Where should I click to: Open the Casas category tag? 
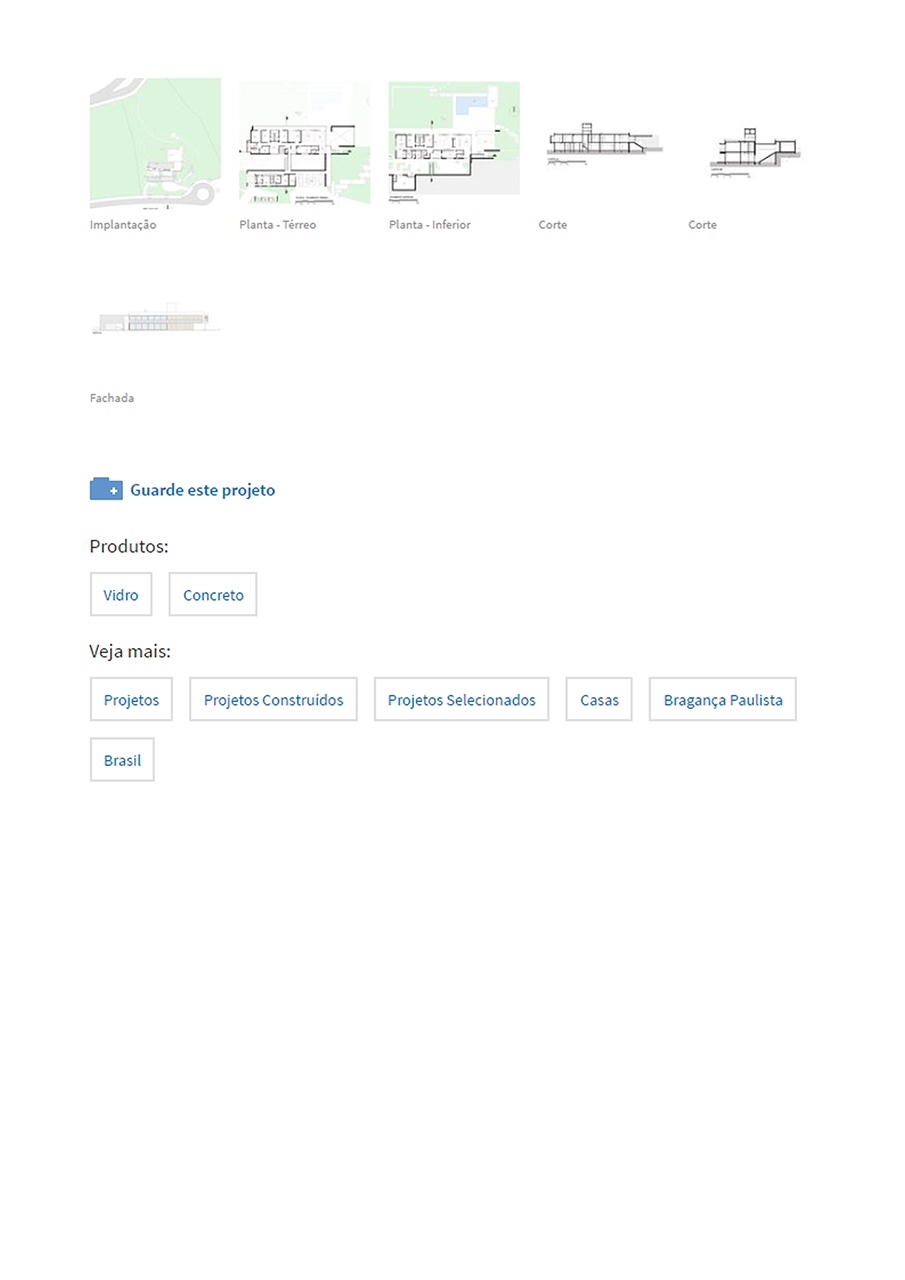pos(599,699)
